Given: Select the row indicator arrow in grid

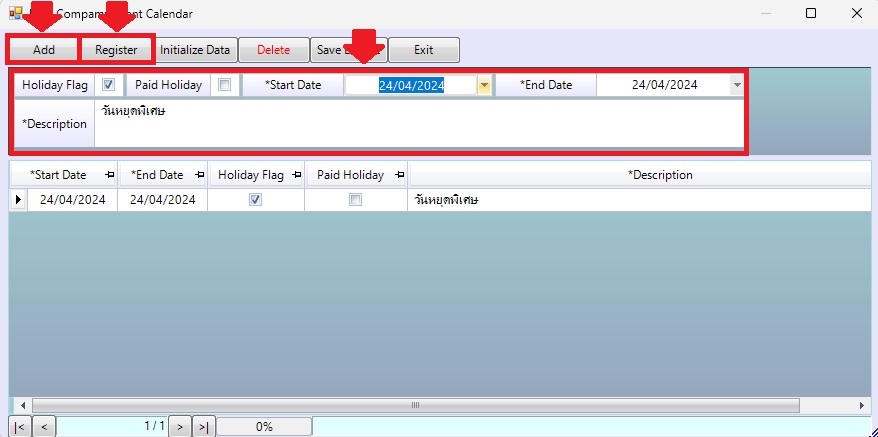Looking at the screenshot, I should tap(18, 200).
